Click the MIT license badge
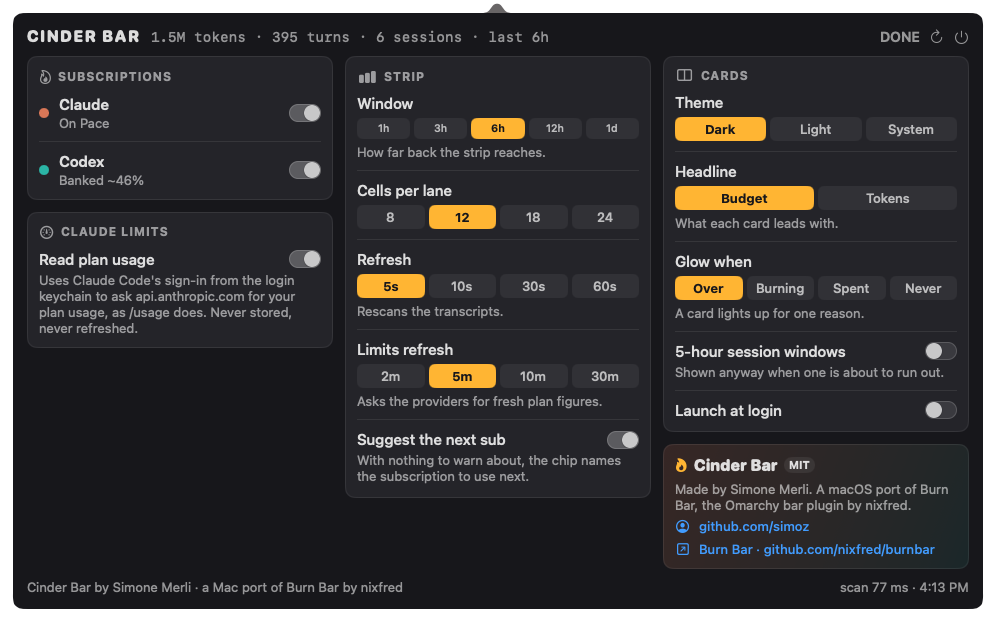996x622 pixels. pos(799,465)
